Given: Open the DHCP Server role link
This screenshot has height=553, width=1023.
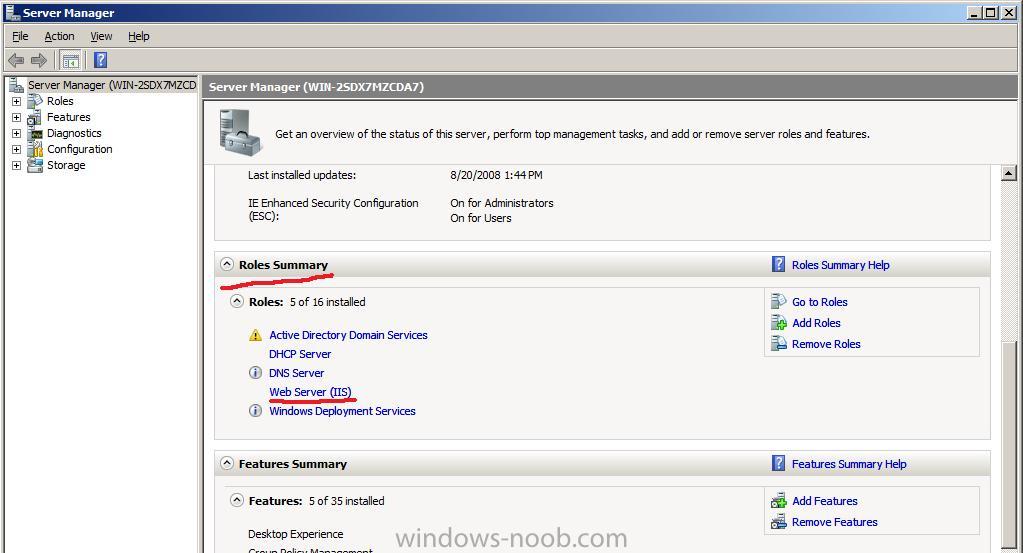Looking at the screenshot, I should click(x=300, y=354).
